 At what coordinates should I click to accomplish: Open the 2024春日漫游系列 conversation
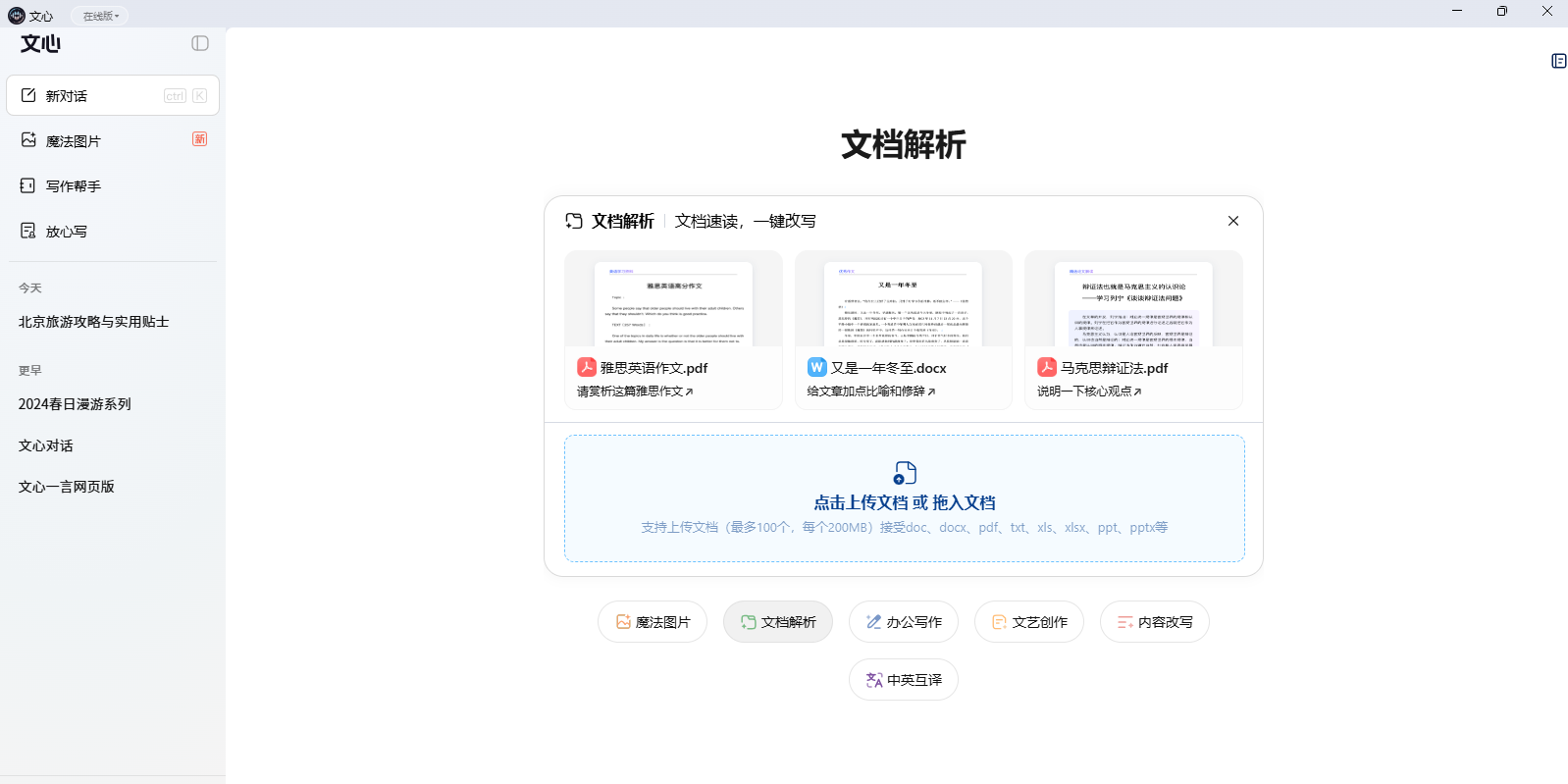(75, 404)
